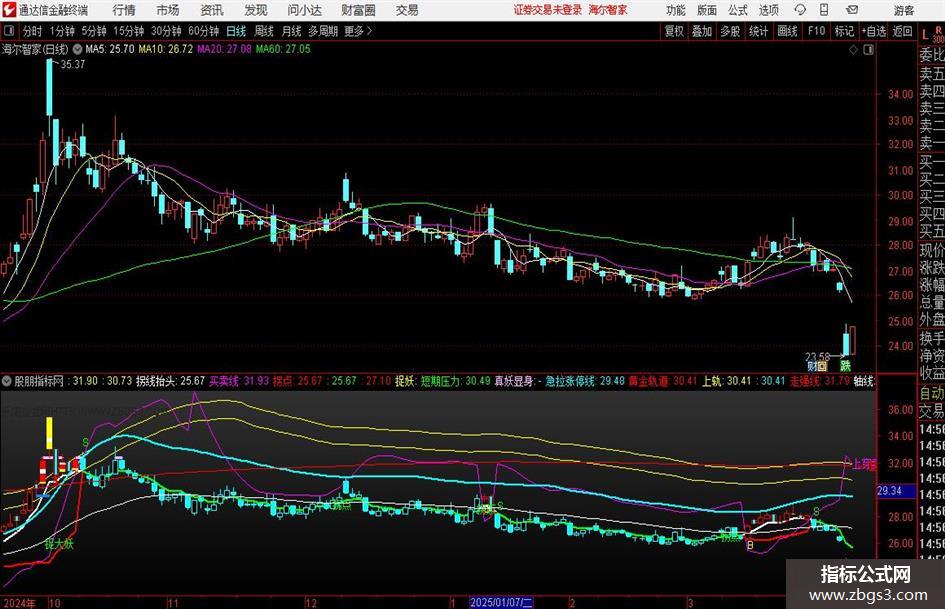Click the 35.37 high price label
This screenshot has height=609, width=945.
coord(73,64)
